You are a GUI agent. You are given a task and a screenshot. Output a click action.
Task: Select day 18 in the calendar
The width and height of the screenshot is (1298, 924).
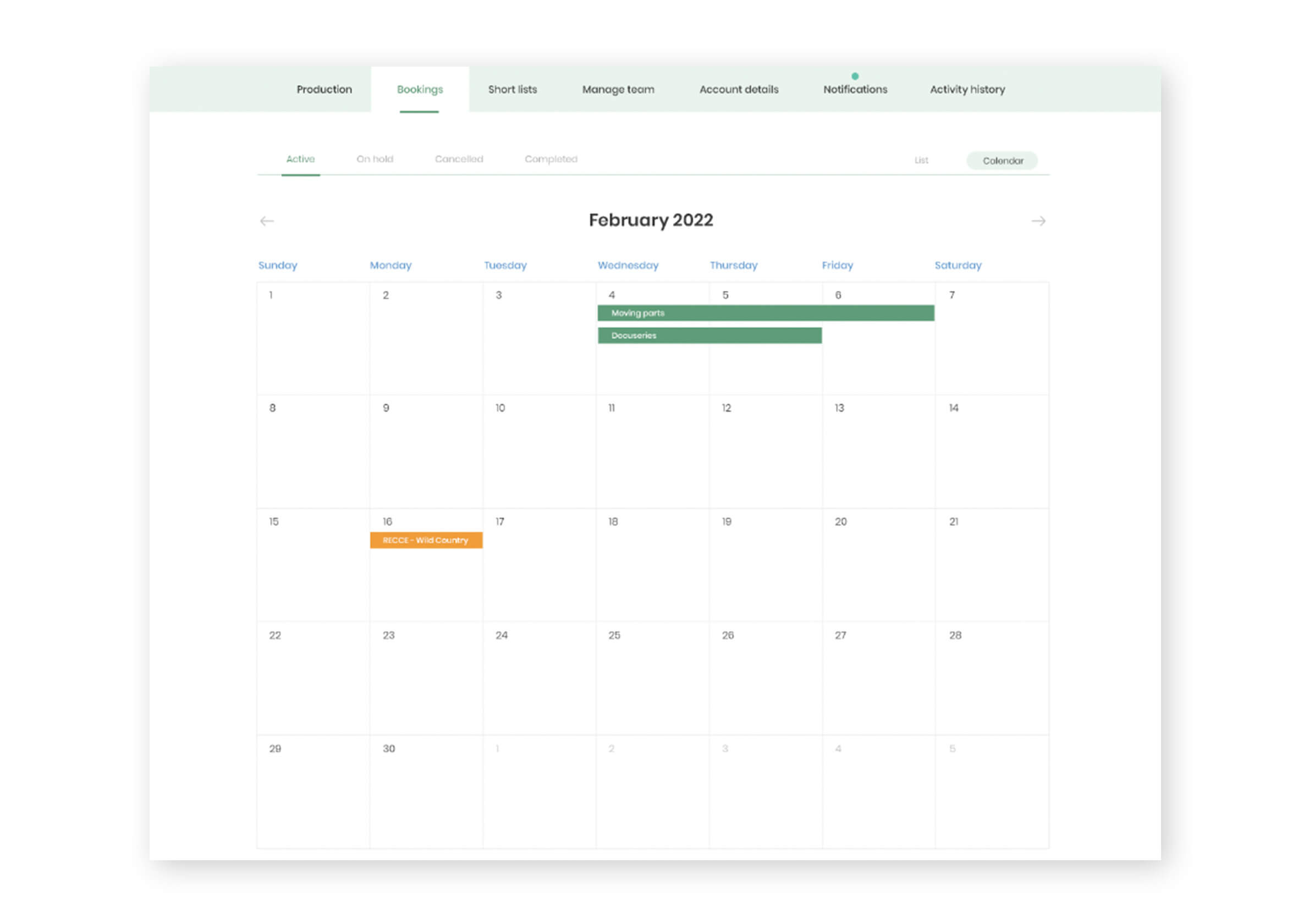coord(652,564)
